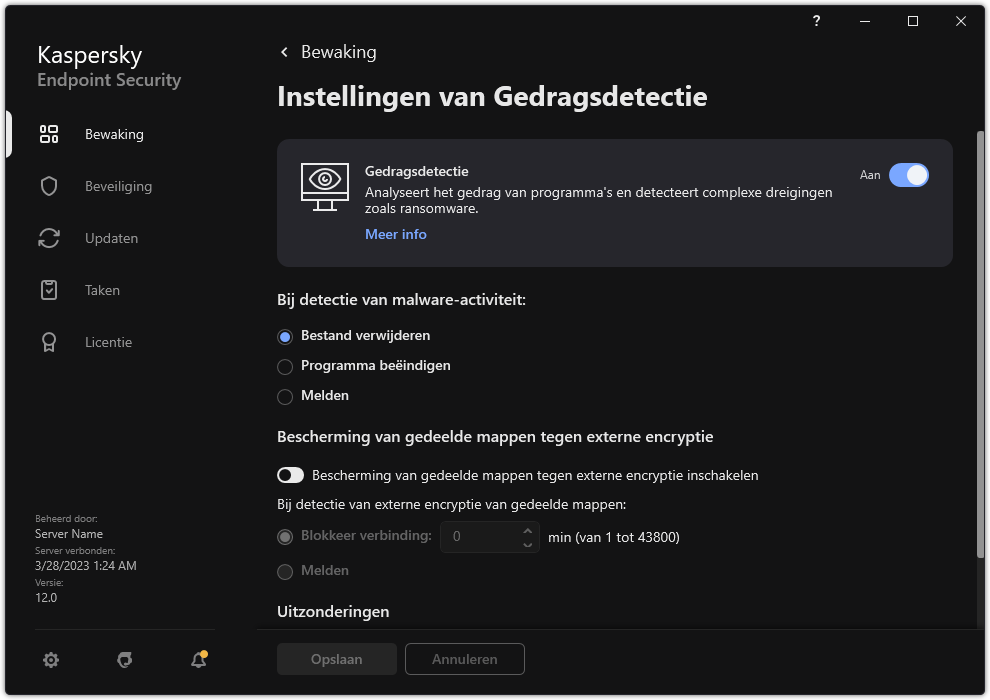Image resolution: width=990 pixels, height=700 pixels.
Task: Open settings via the gear icon
Action: click(x=51, y=659)
